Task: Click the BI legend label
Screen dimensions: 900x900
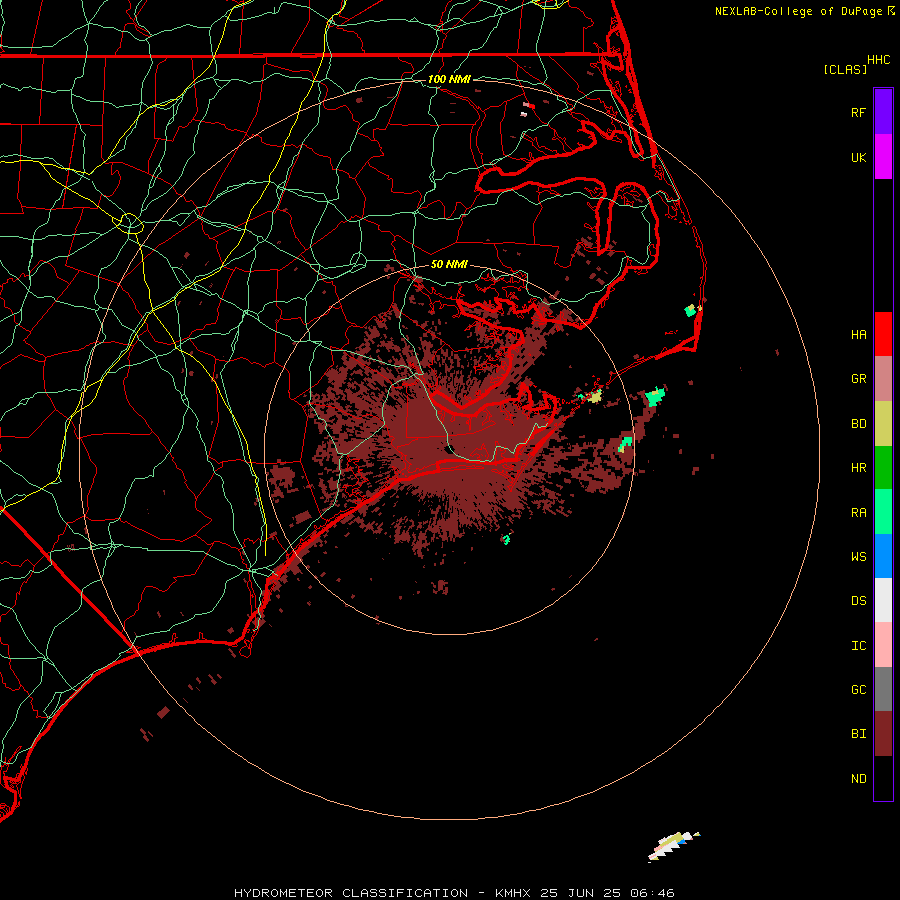Action: click(859, 734)
